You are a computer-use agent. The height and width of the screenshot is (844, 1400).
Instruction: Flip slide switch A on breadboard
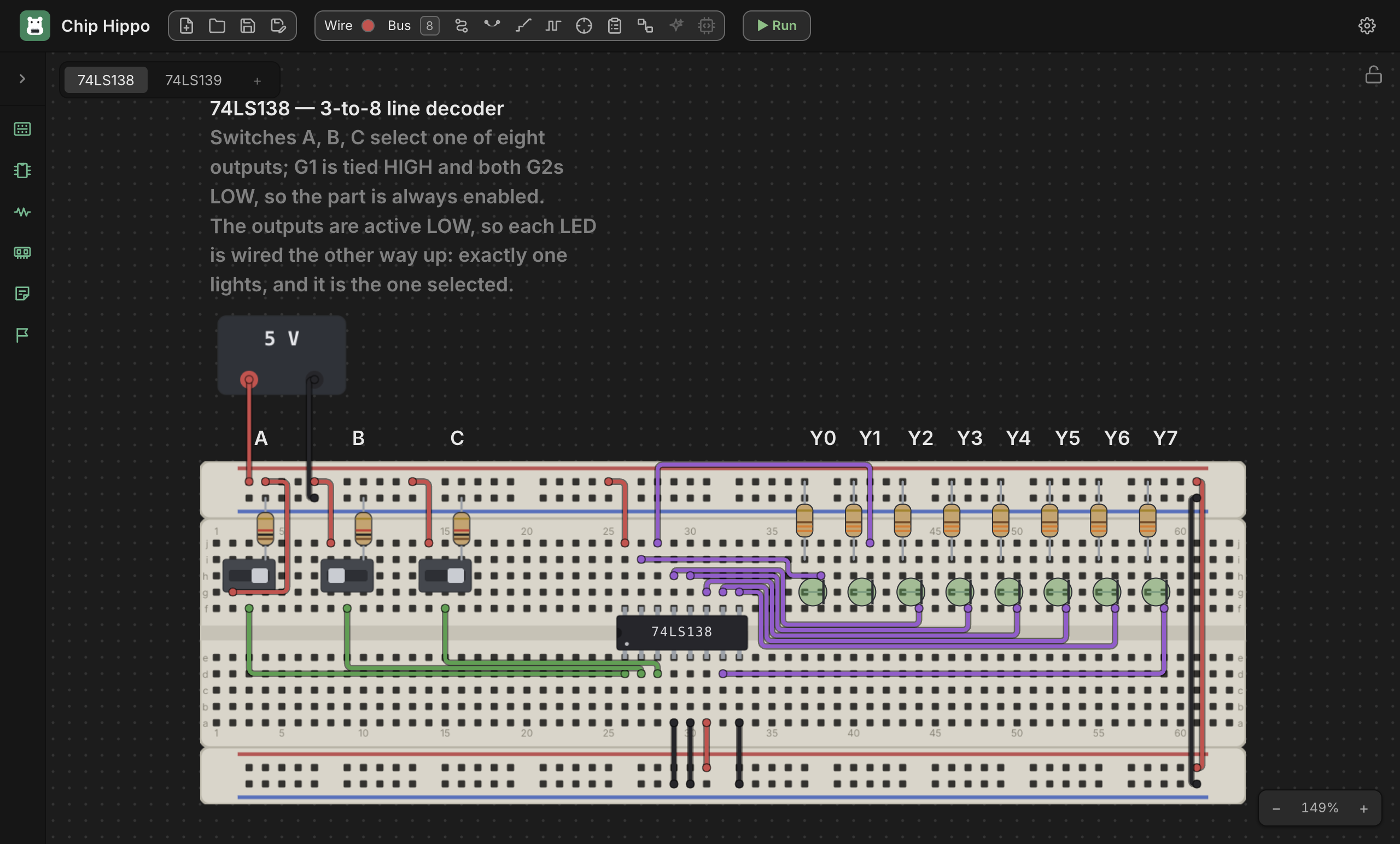click(x=249, y=576)
